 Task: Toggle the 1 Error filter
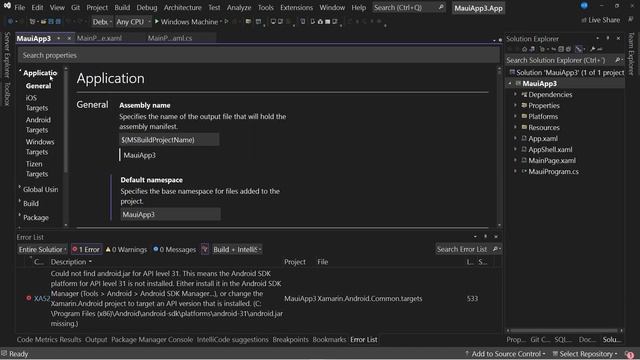pyautogui.click(x=86, y=249)
